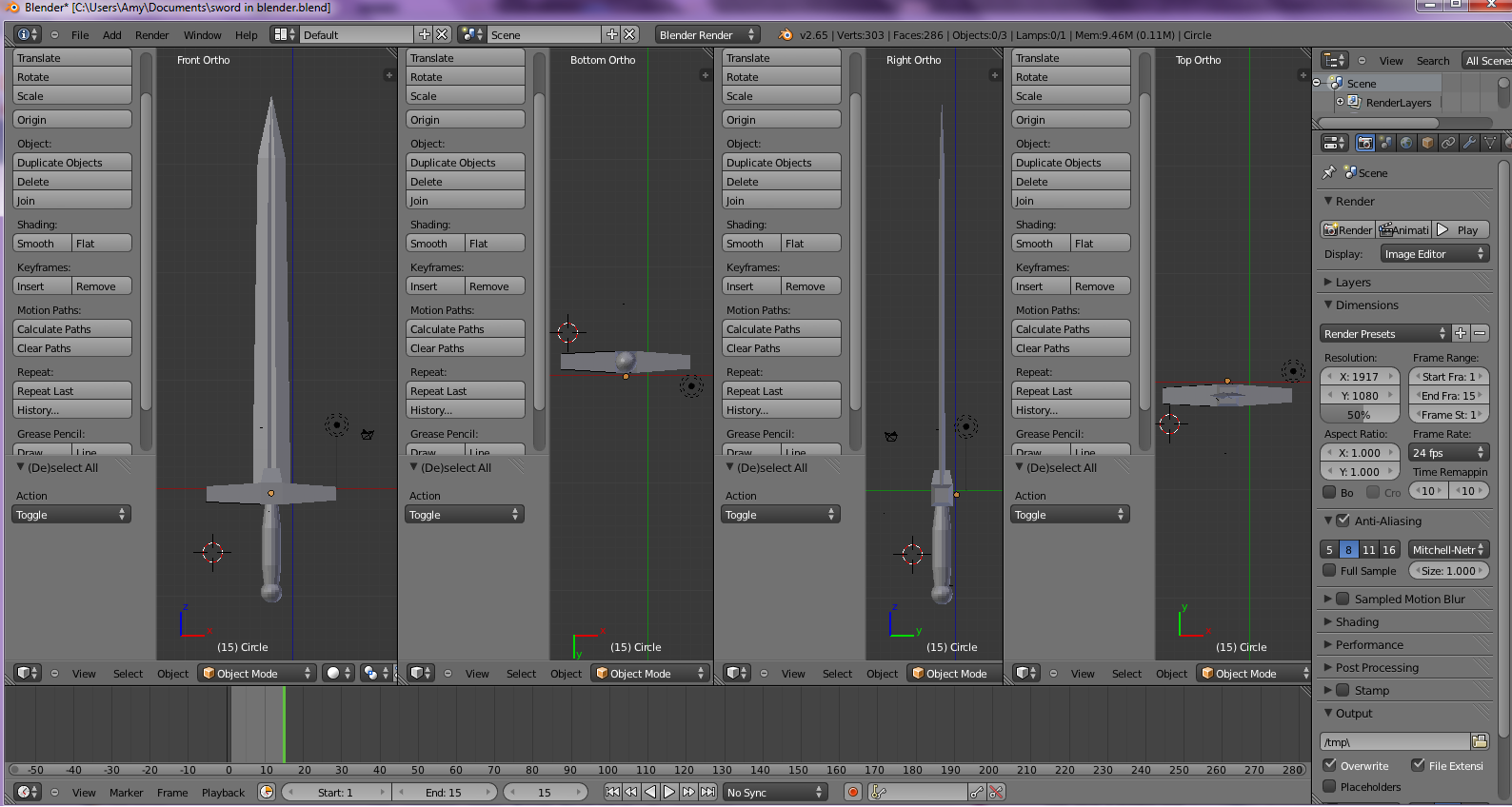Open the Modifiers wrench tab
Screen dimensions: 1512x807
click(x=1469, y=143)
